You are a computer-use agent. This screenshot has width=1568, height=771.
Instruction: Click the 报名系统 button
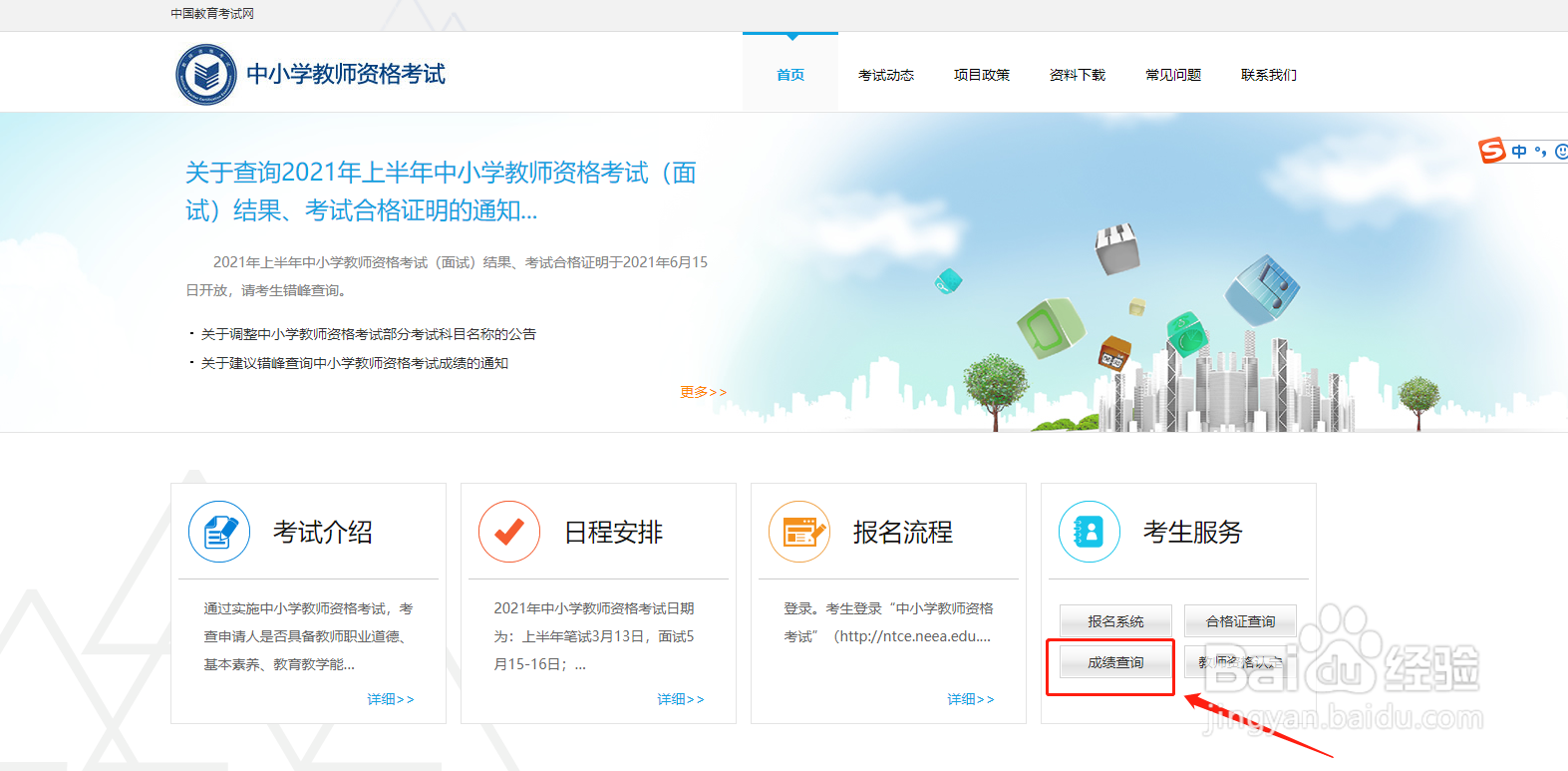1115,620
